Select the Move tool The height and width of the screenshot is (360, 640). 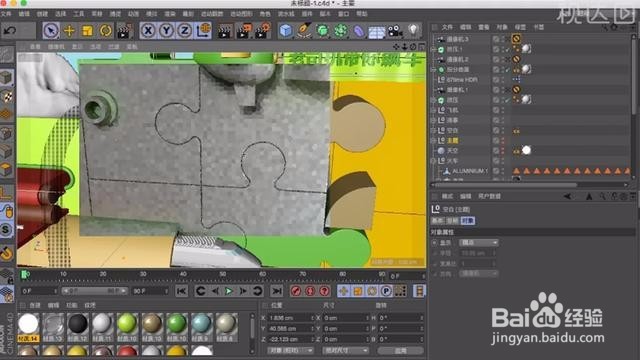(69, 31)
